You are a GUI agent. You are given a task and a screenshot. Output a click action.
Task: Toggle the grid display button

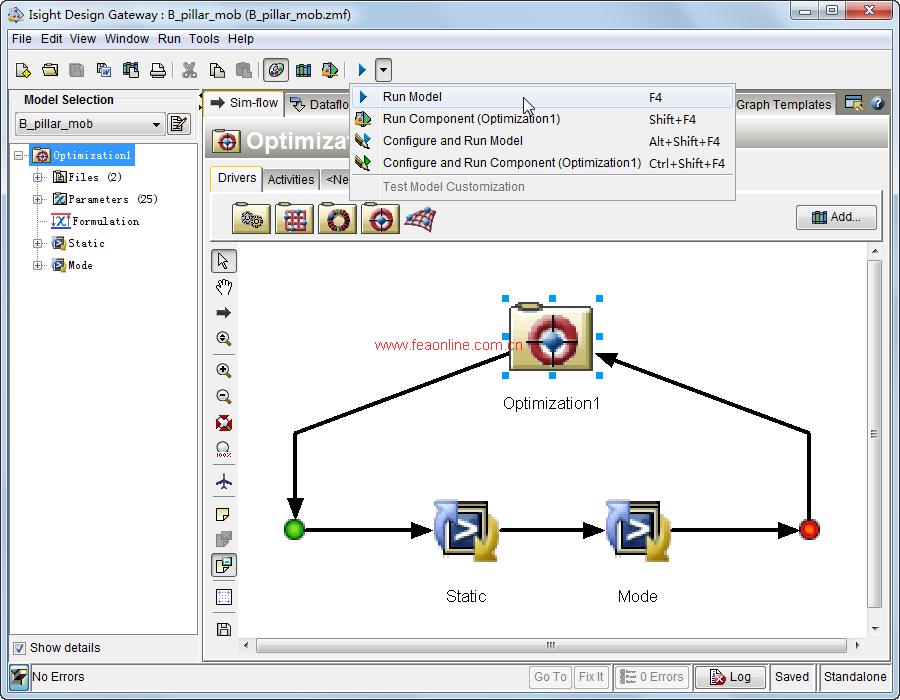click(x=224, y=597)
